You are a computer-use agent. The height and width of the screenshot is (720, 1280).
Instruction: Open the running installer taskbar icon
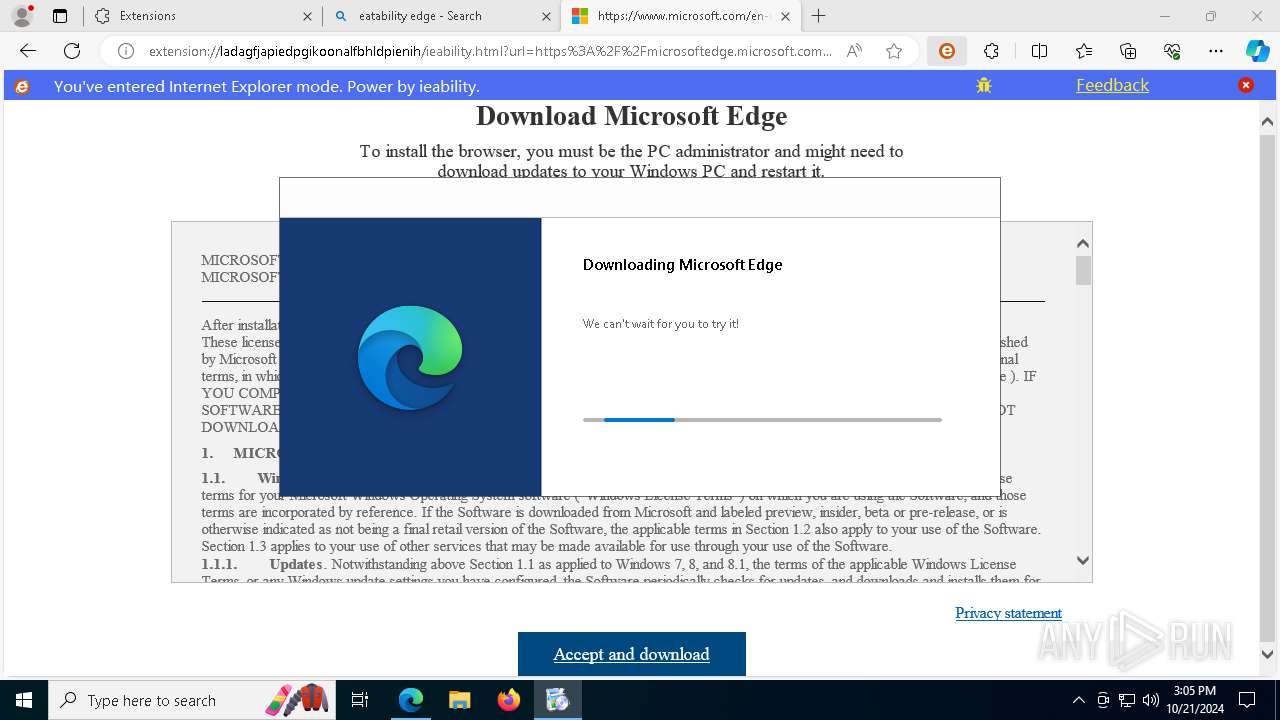[x=557, y=700]
